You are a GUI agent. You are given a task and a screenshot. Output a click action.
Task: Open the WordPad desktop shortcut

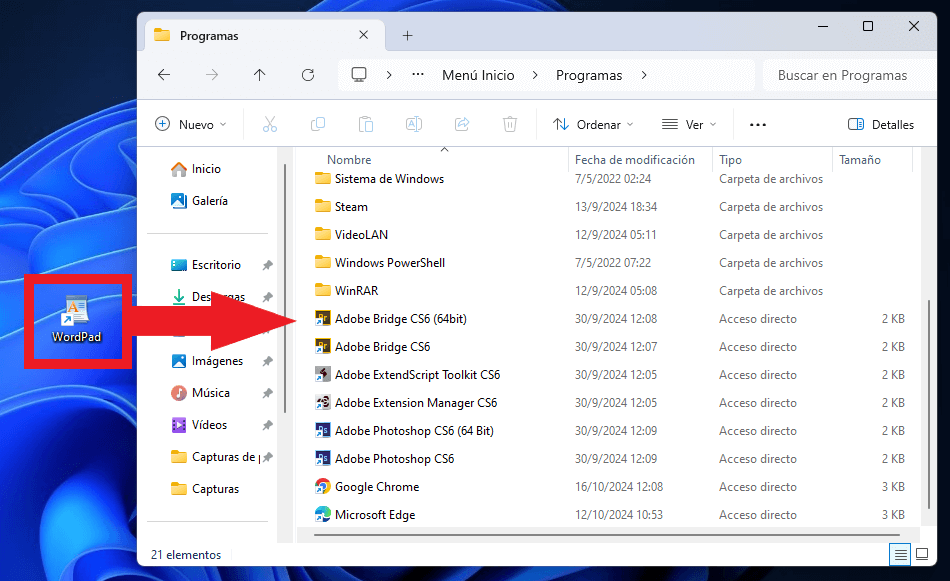point(76,320)
